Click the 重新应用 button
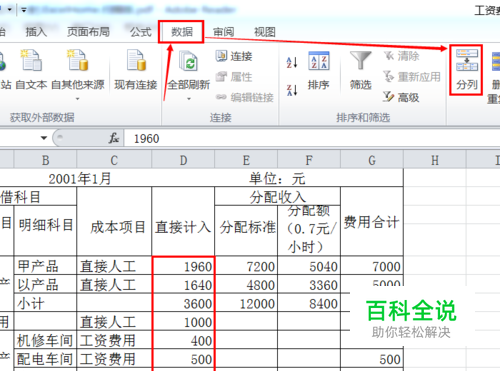The image size is (500, 371). [412, 77]
